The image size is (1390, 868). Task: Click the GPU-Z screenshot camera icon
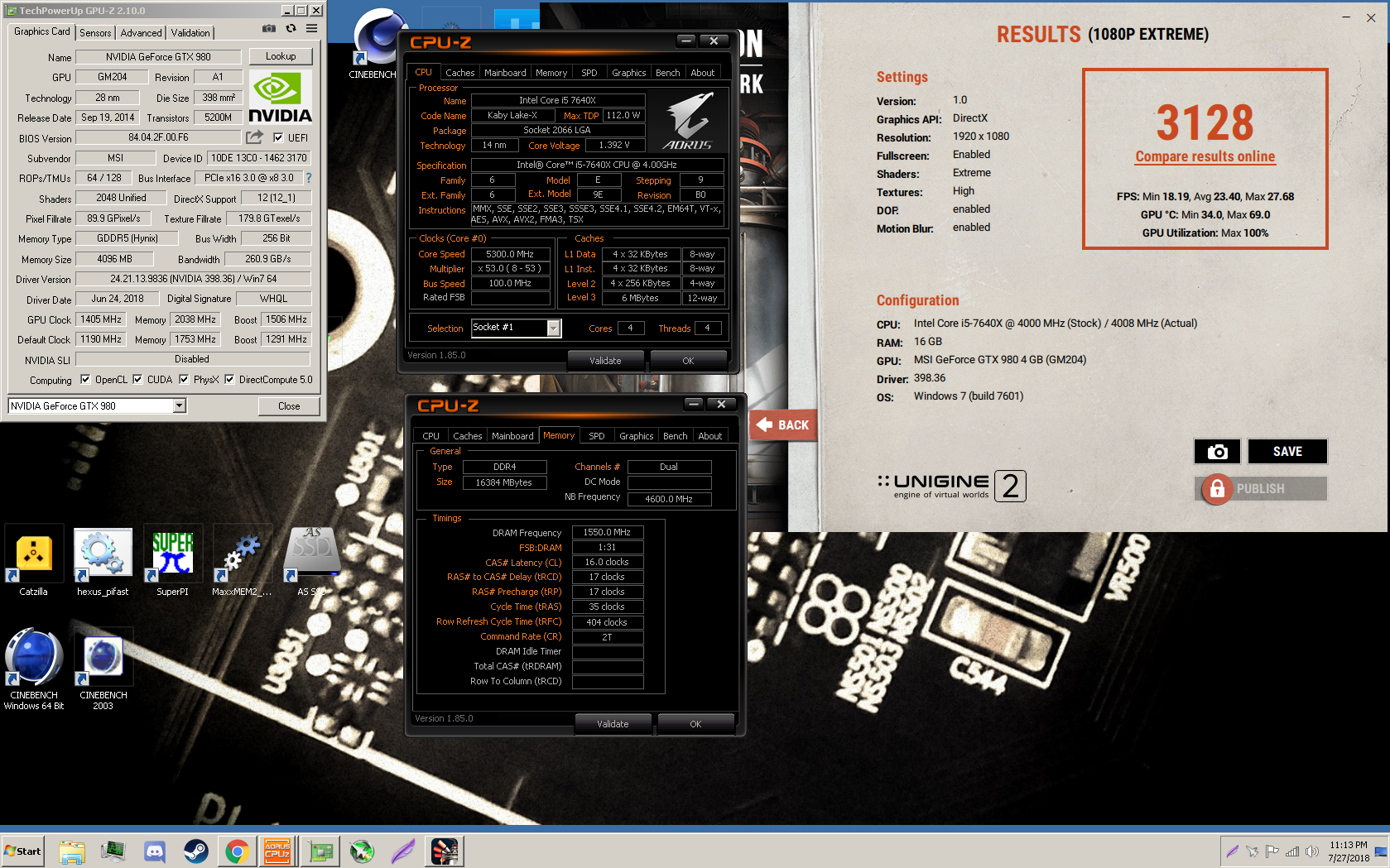(x=269, y=28)
